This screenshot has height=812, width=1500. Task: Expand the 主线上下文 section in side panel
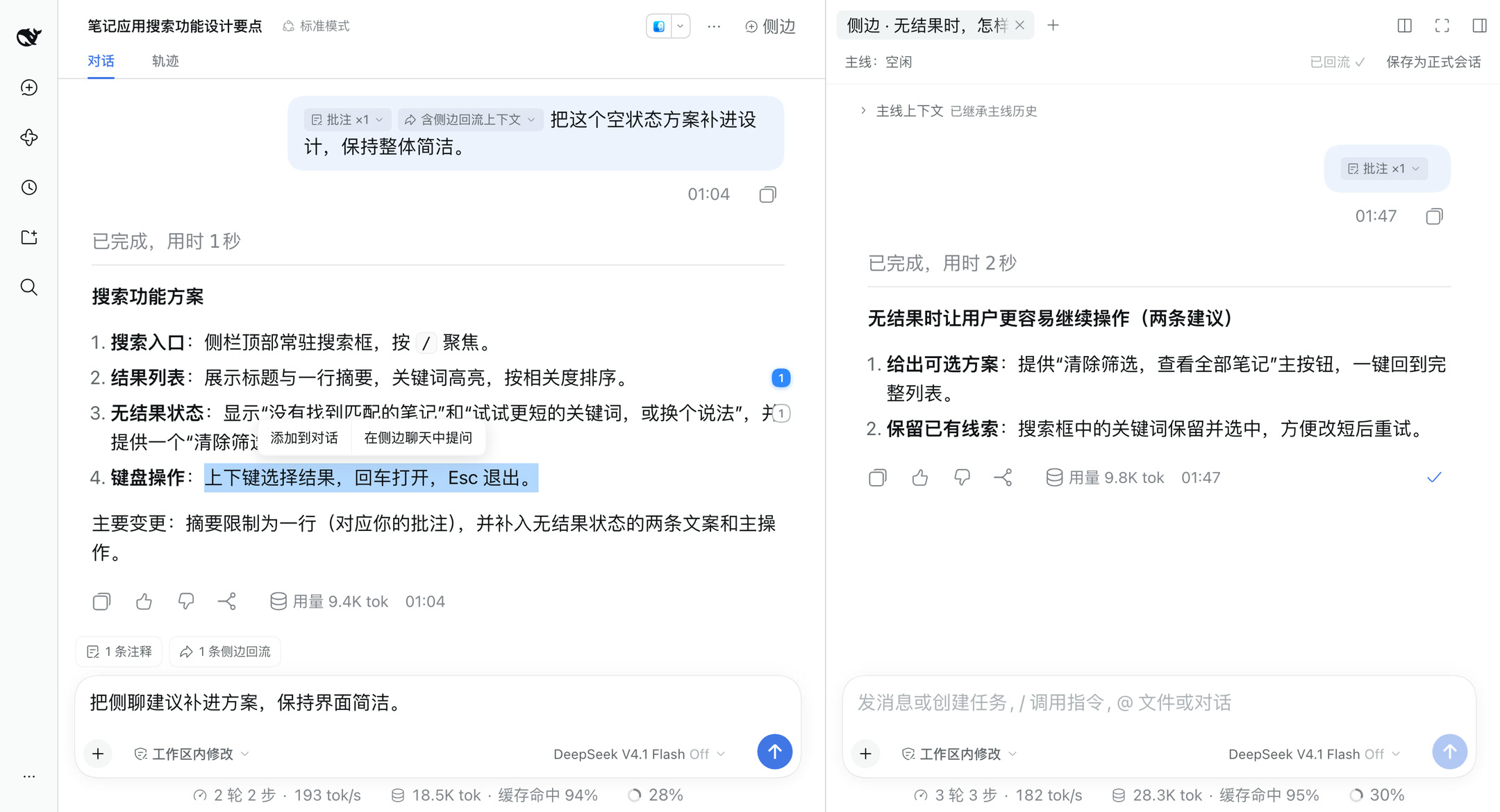pyautogui.click(x=949, y=111)
